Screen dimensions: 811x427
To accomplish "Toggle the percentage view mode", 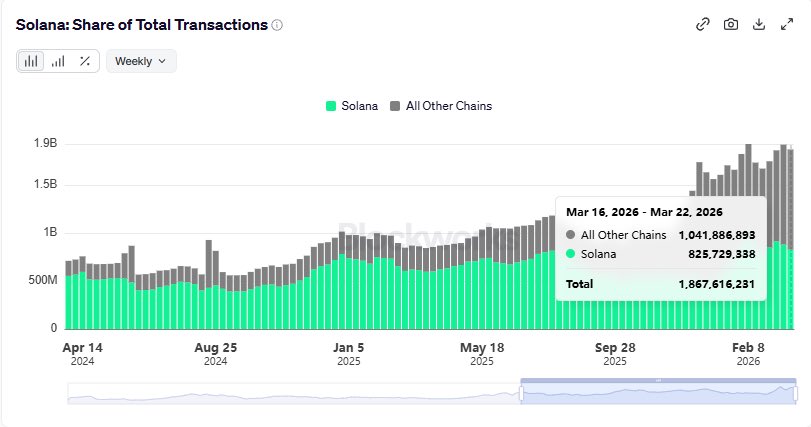I will pos(85,61).
